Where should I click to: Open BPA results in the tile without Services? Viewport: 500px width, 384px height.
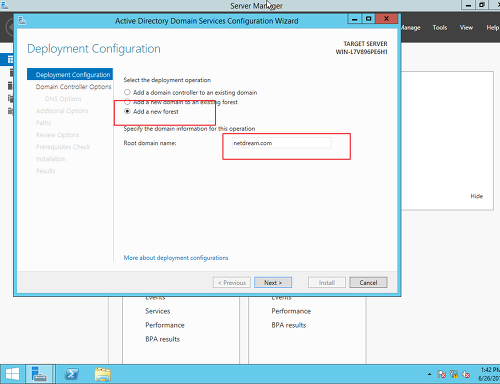tap(289, 325)
